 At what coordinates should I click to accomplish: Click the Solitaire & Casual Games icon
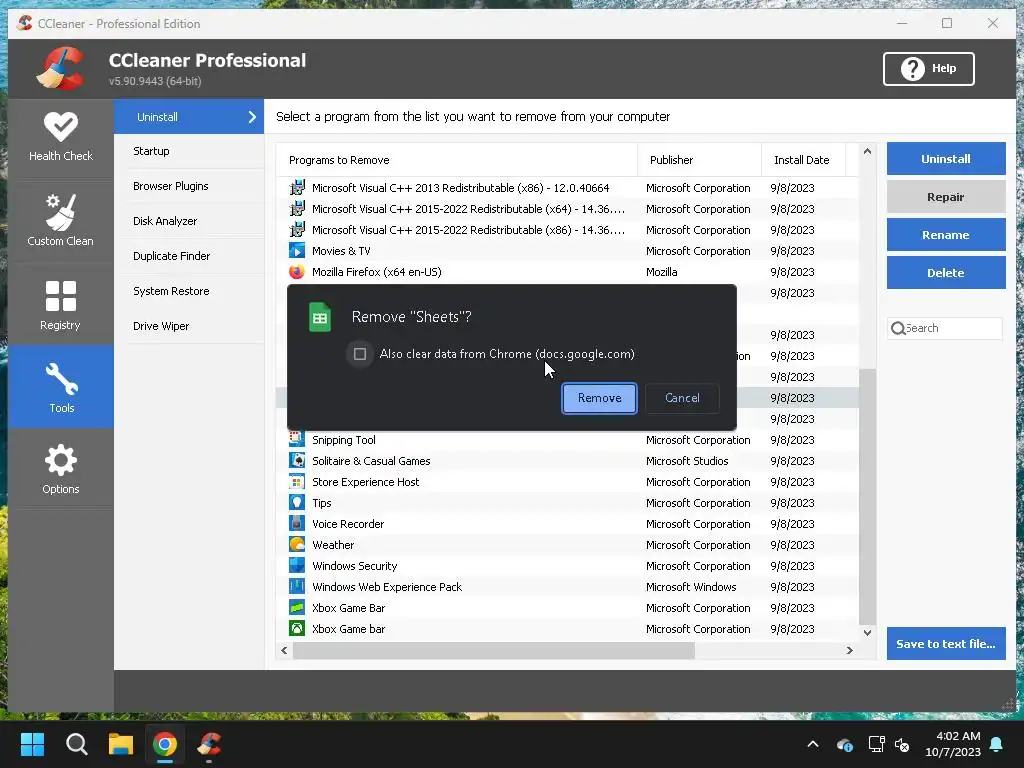pos(297,461)
